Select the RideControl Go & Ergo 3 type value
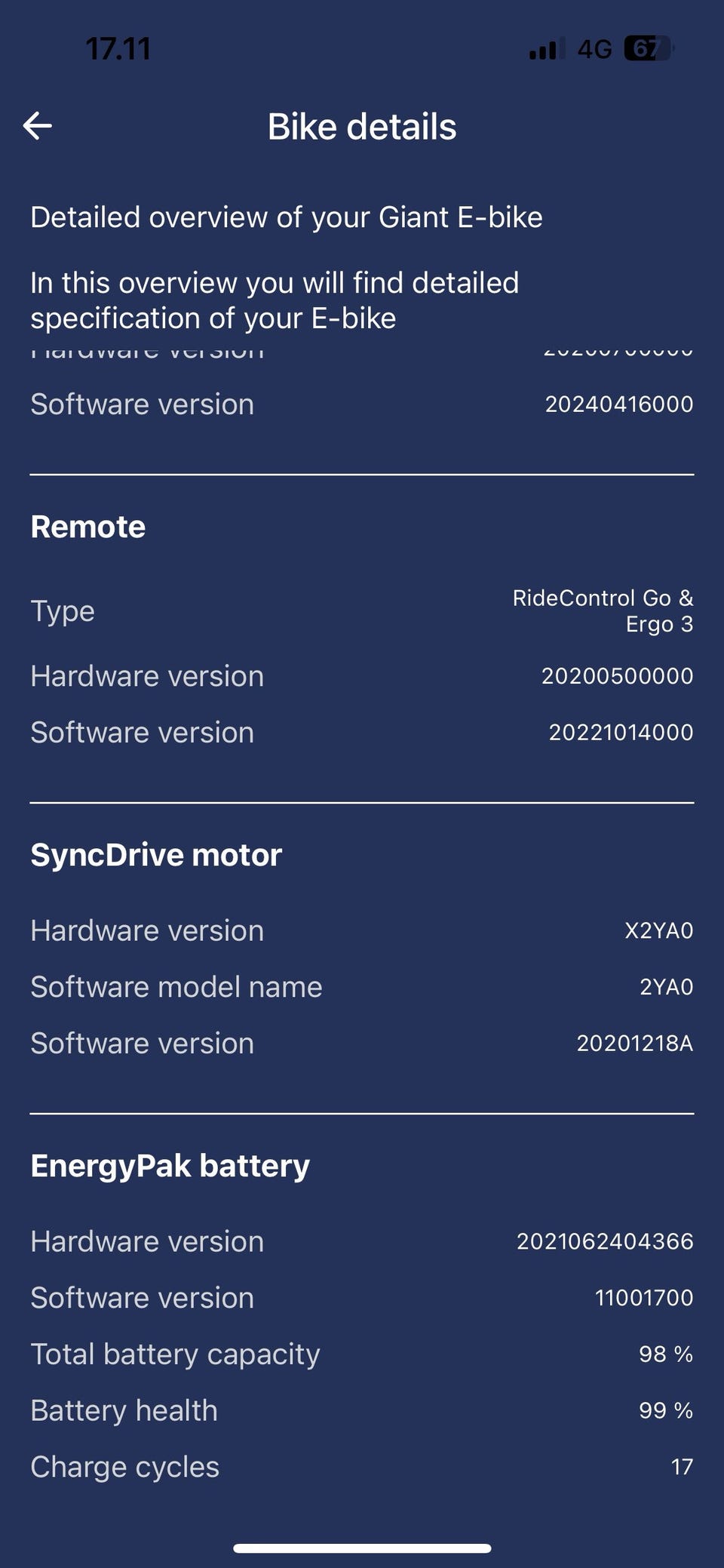This screenshot has height=1568, width=724. [603, 611]
